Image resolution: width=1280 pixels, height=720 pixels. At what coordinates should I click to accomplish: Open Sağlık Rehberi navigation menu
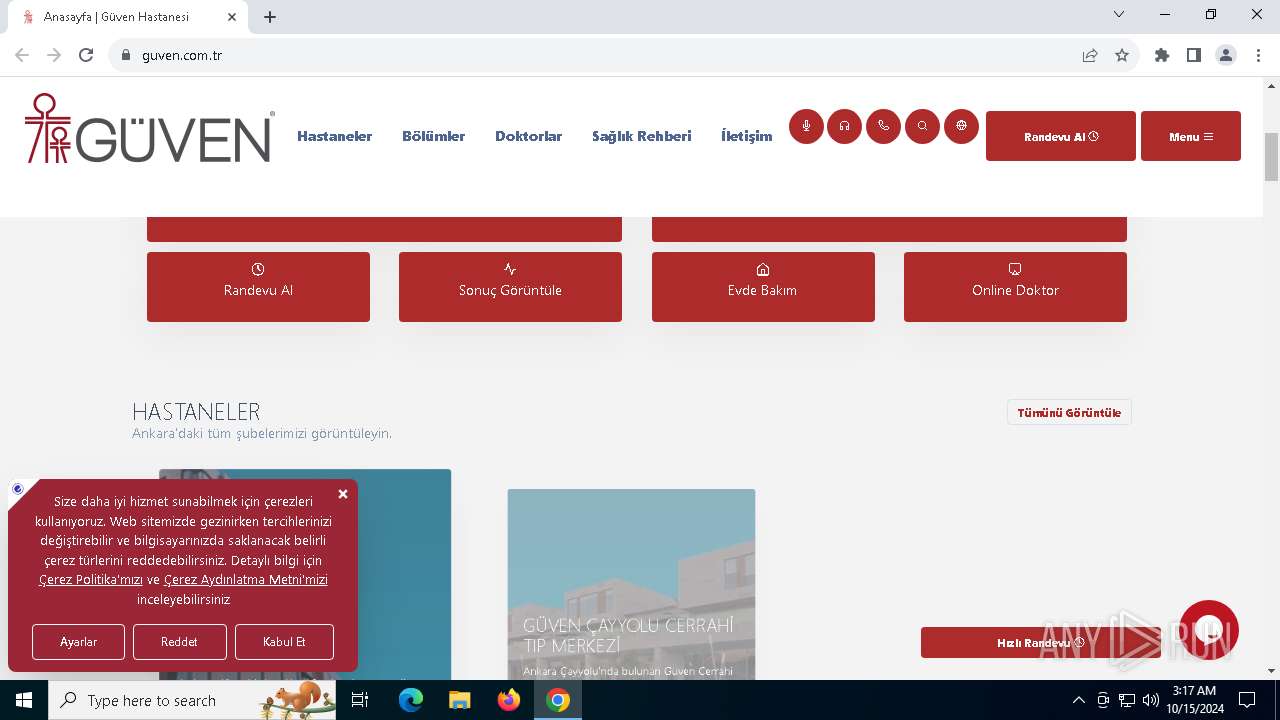click(x=641, y=136)
